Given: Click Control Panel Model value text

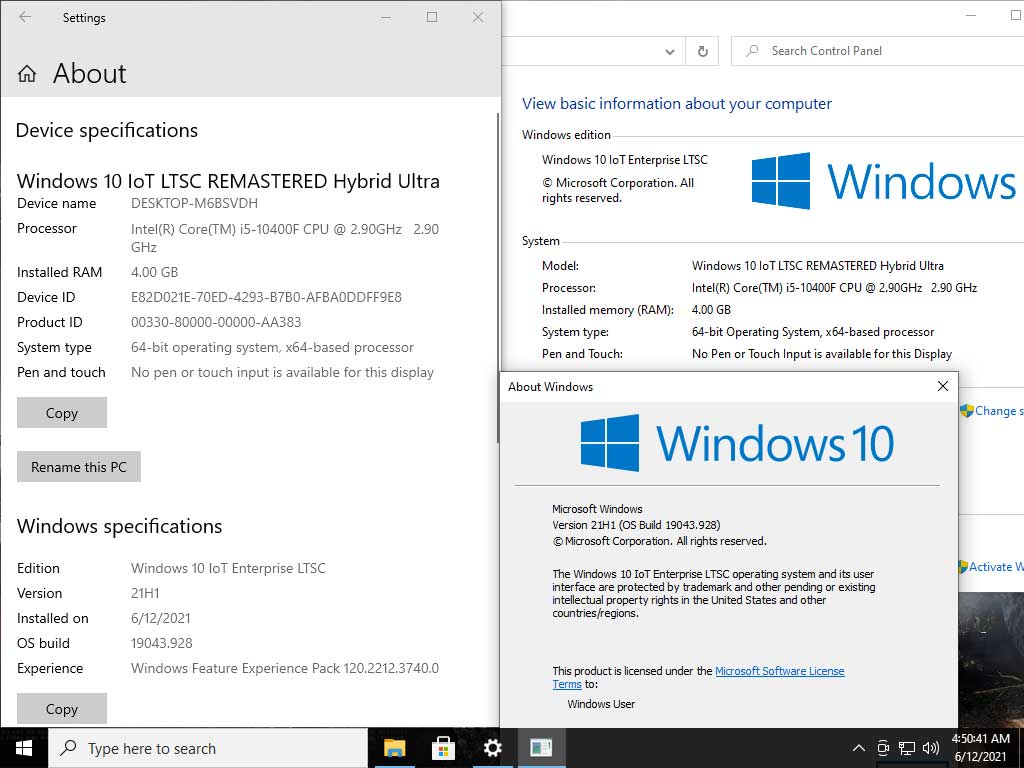Looking at the screenshot, I should (x=818, y=266).
